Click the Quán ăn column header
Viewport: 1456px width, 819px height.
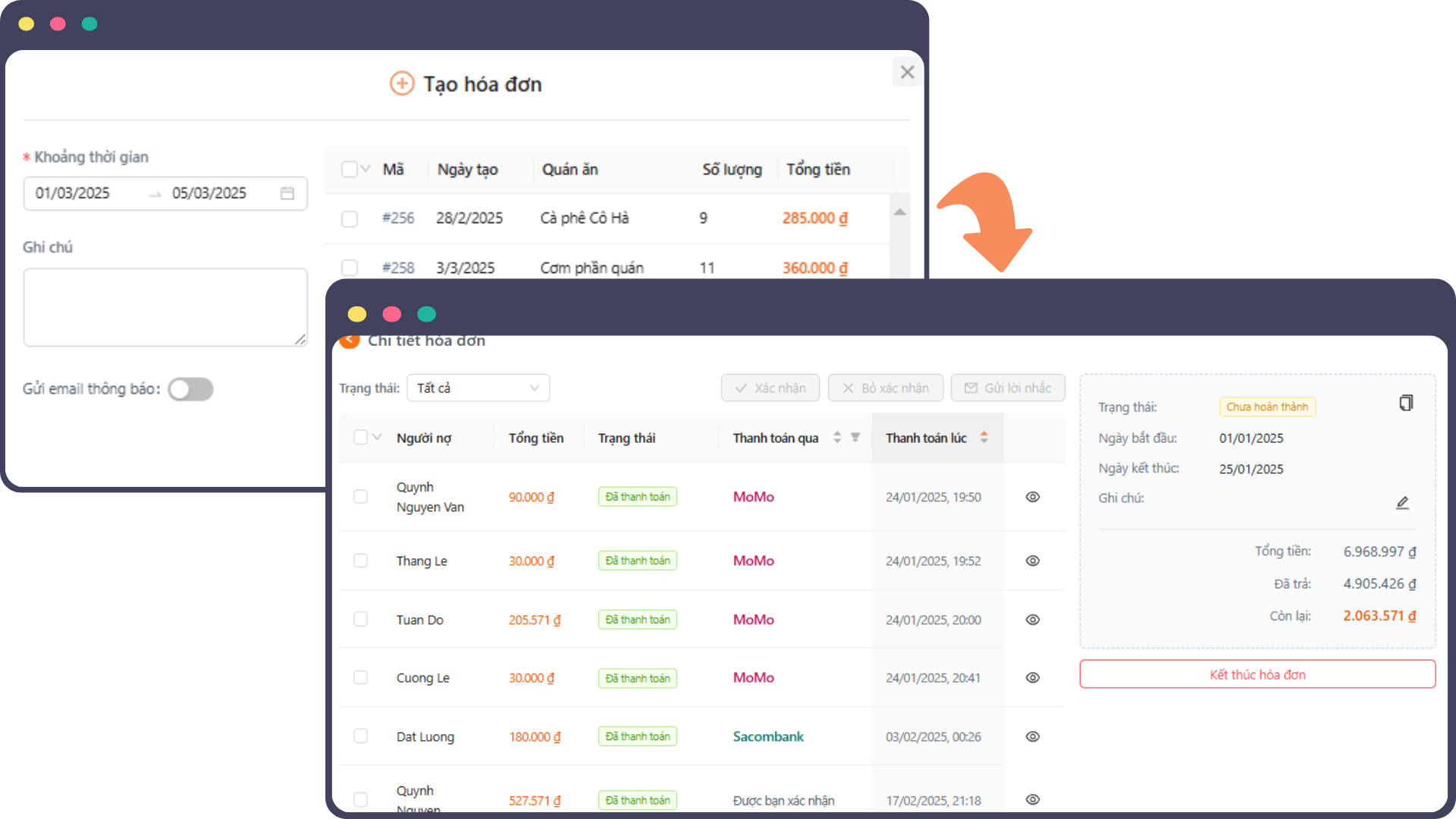(x=570, y=169)
